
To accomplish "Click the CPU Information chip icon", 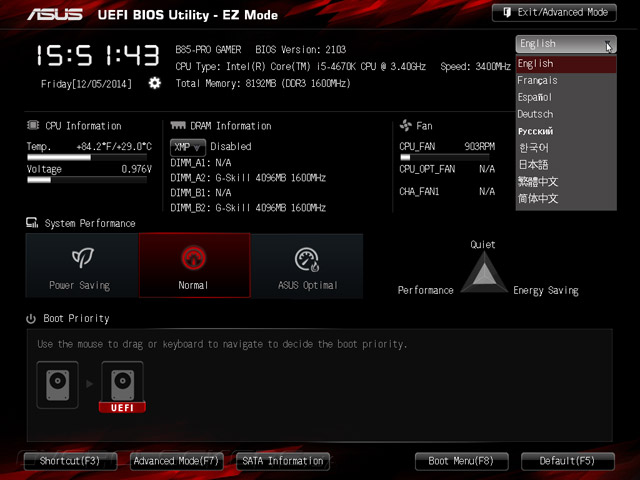I will tap(33, 125).
